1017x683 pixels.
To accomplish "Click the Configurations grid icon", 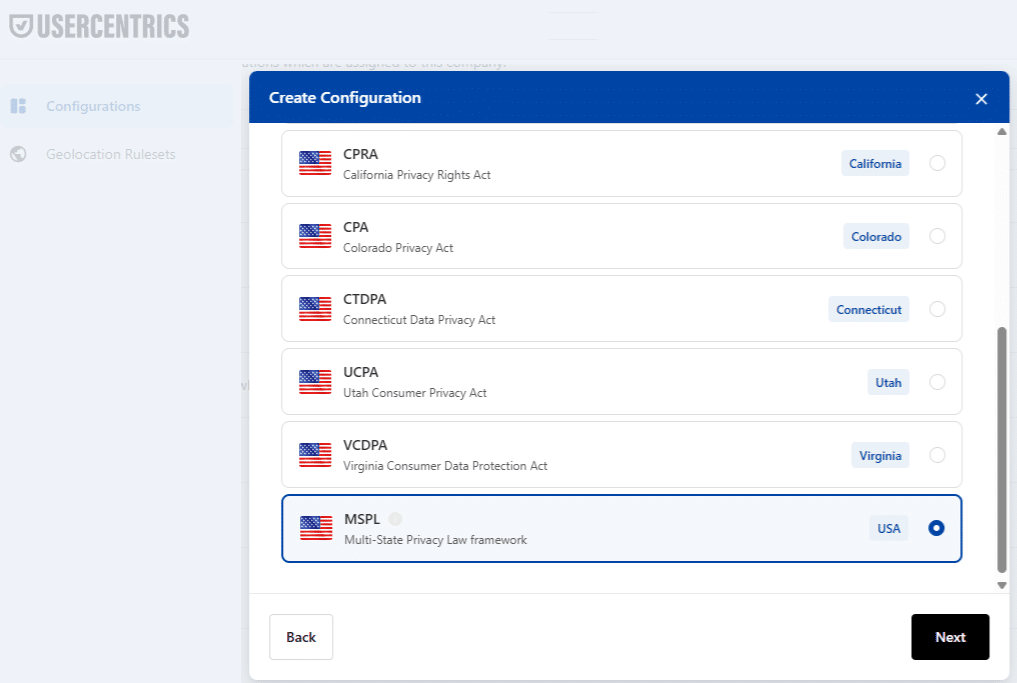I will (x=18, y=106).
